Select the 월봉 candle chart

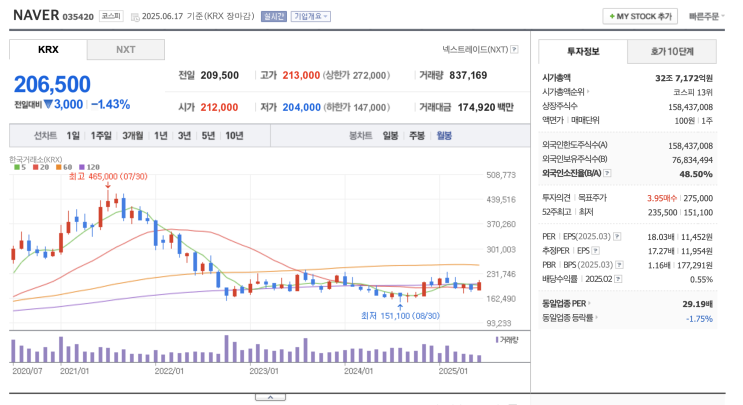click(444, 136)
